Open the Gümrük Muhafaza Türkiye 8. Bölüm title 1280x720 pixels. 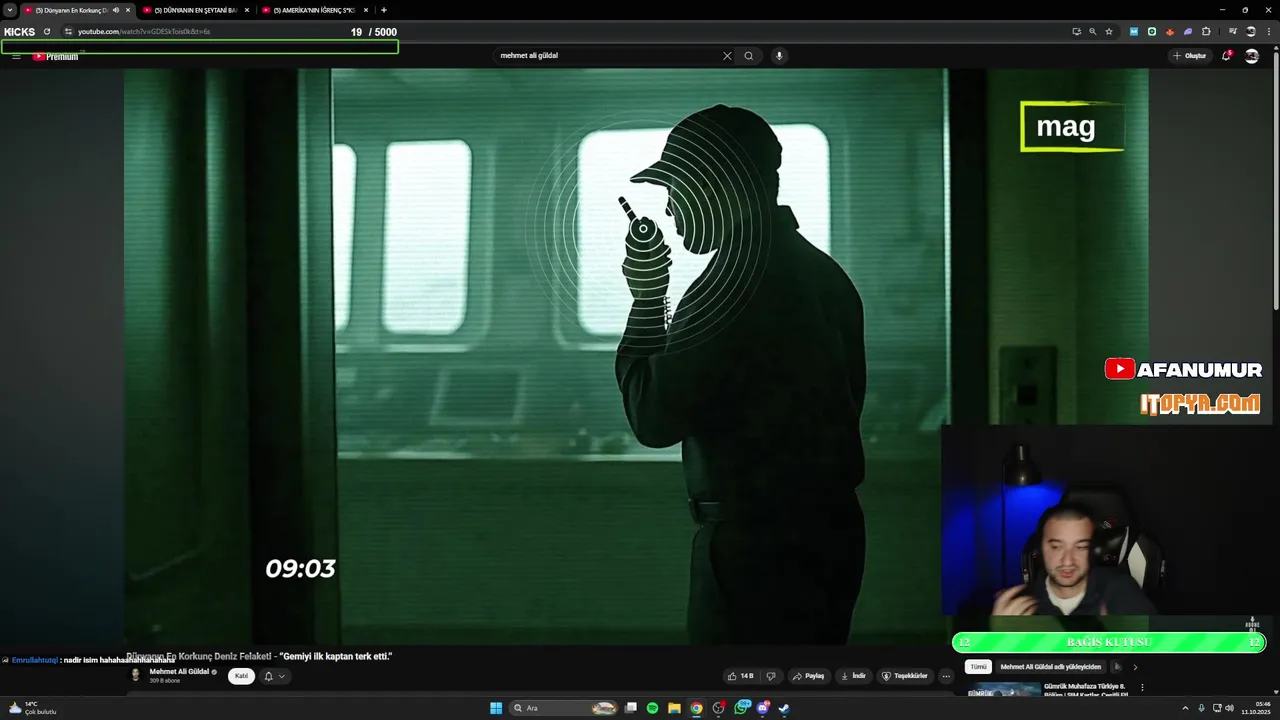pyautogui.click(x=1085, y=690)
